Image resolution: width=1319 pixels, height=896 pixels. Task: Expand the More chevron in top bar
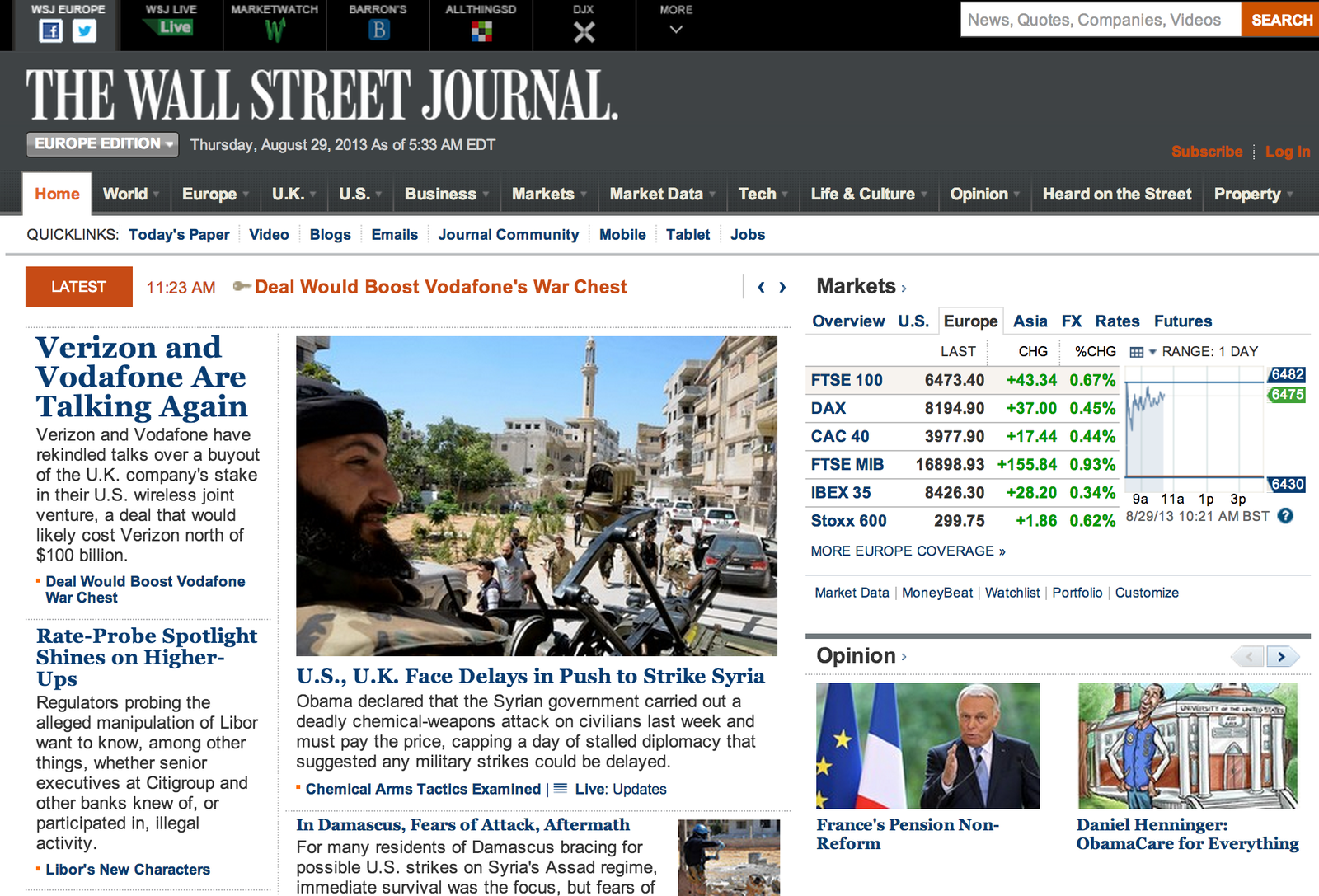pyautogui.click(x=676, y=30)
